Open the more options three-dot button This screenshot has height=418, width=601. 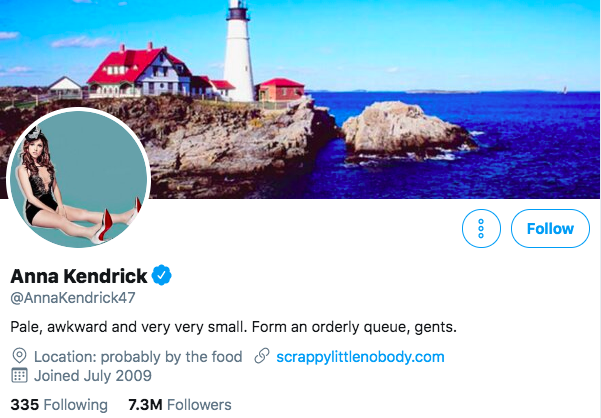click(481, 229)
